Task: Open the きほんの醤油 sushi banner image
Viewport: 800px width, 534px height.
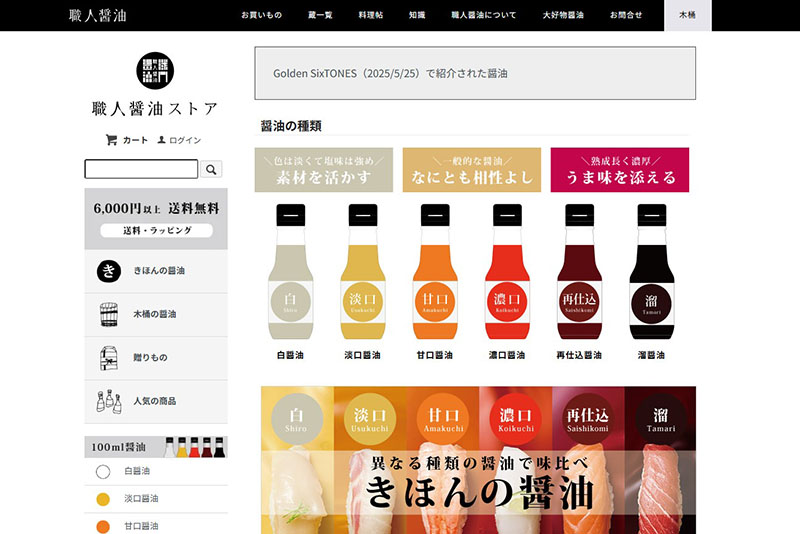Action: coord(478,460)
